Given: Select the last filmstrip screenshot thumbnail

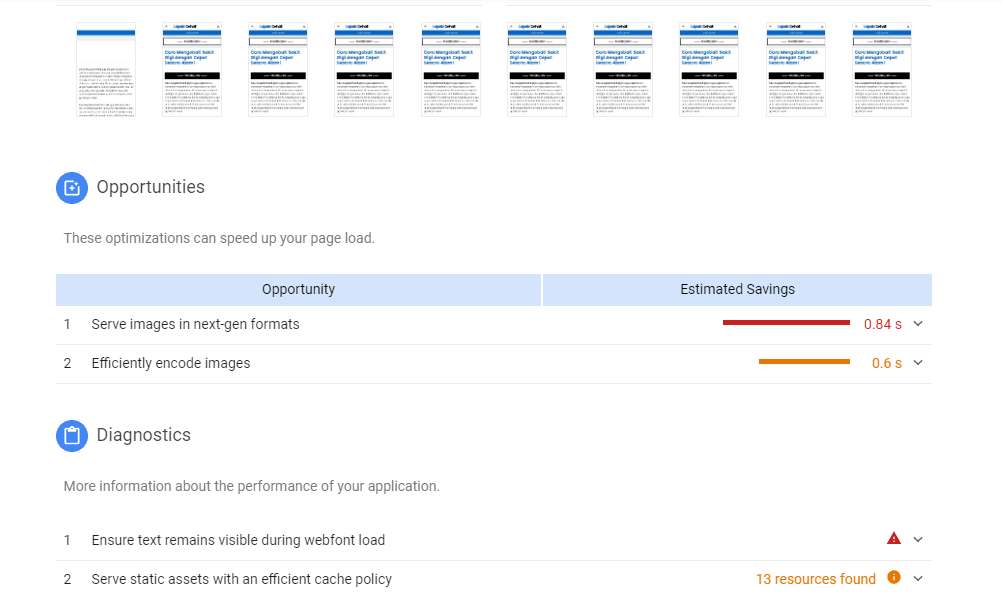Looking at the screenshot, I should point(881,70).
